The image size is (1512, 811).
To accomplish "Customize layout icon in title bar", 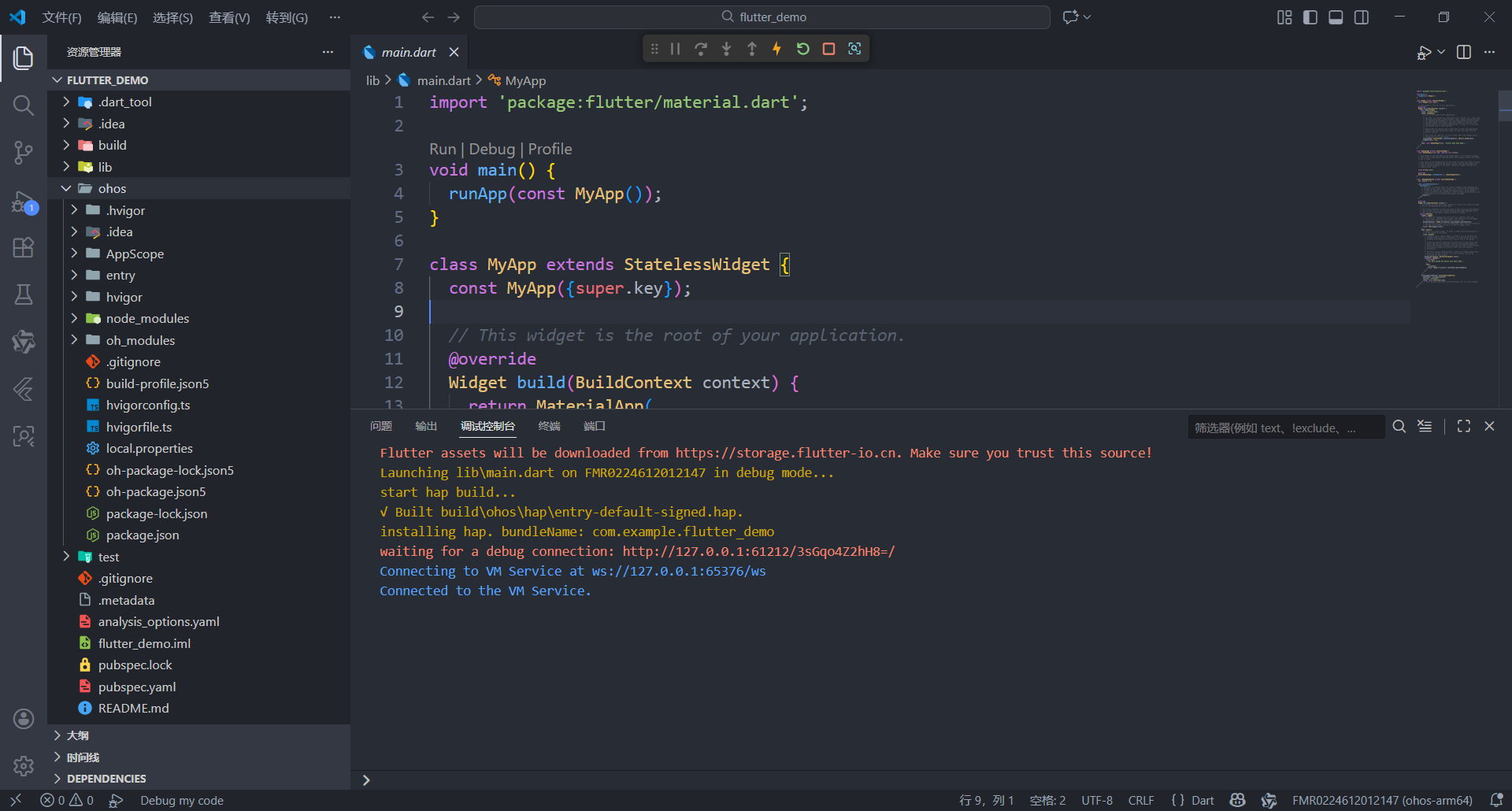I will point(1284,17).
